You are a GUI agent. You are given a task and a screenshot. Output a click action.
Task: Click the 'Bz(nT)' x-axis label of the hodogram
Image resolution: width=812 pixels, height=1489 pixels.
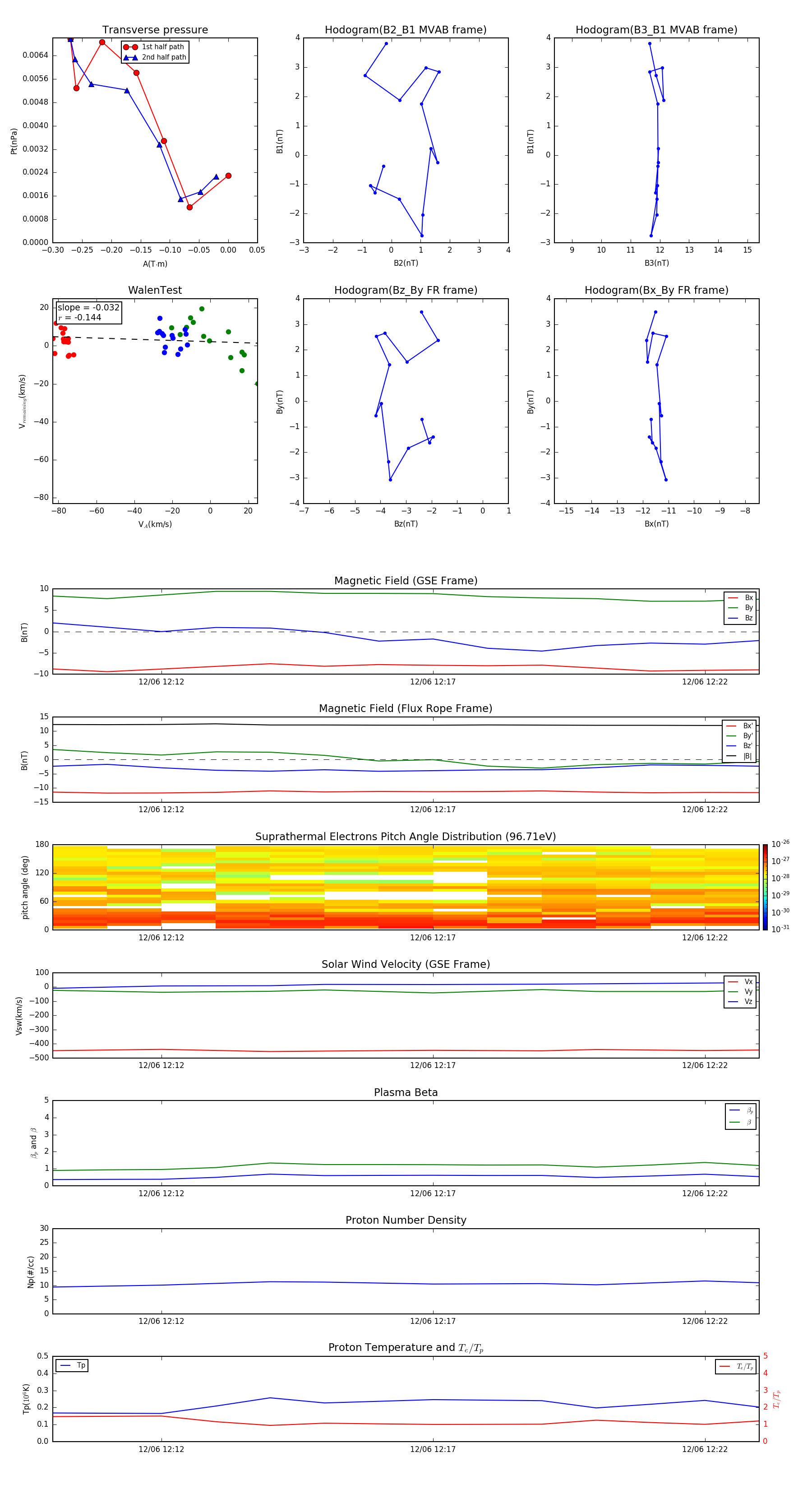pos(405,524)
